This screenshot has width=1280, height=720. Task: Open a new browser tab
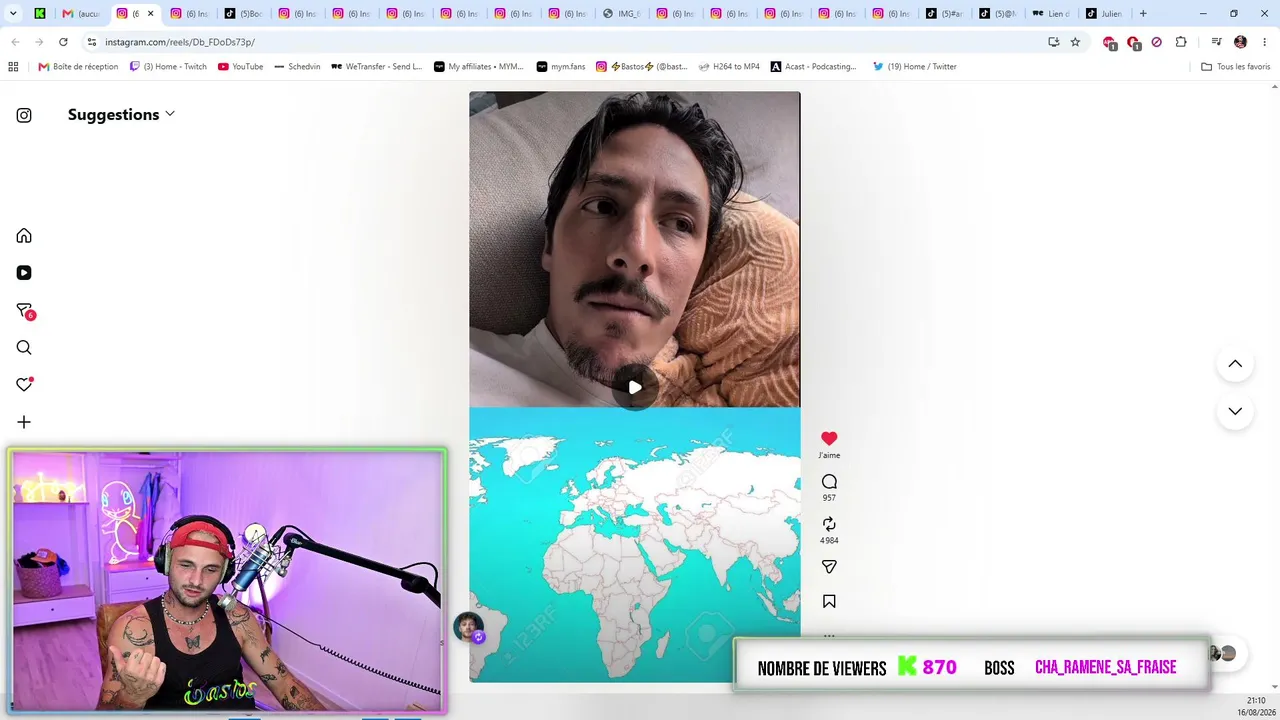(x=1143, y=14)
